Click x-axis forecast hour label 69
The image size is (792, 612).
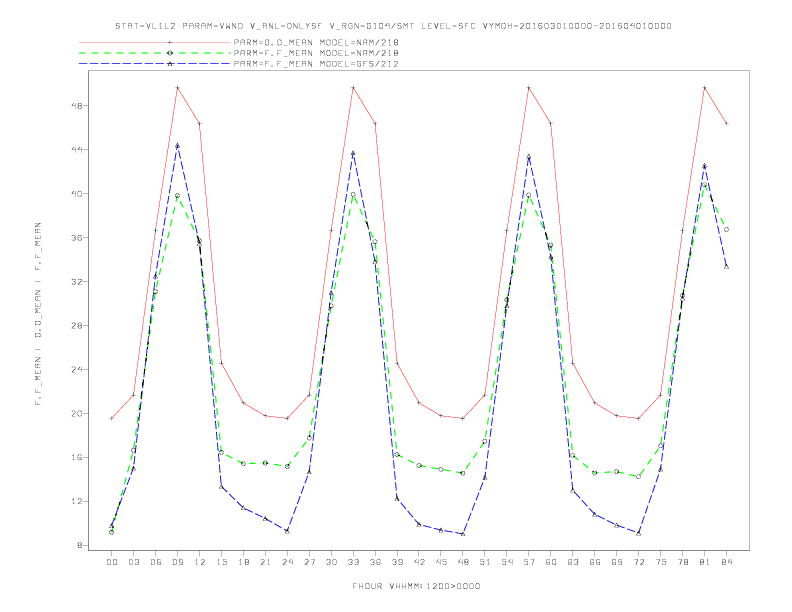pyautogui.click(x=617, y=562)
